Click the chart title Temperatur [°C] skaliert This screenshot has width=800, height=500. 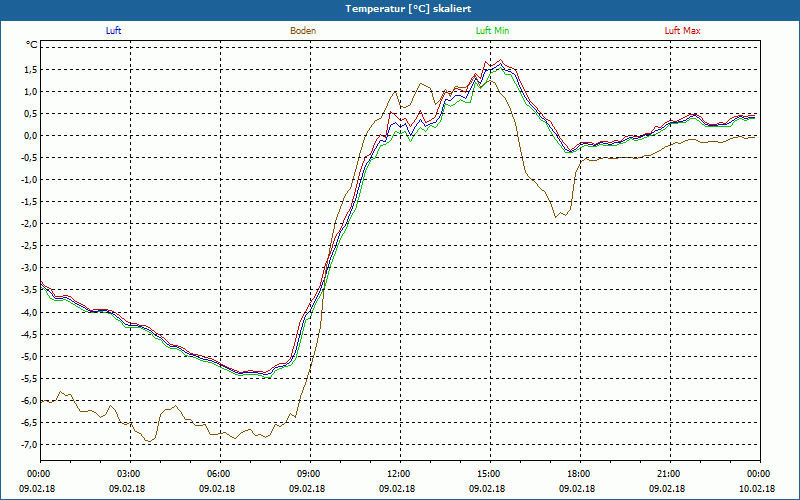tap(408, 9)
